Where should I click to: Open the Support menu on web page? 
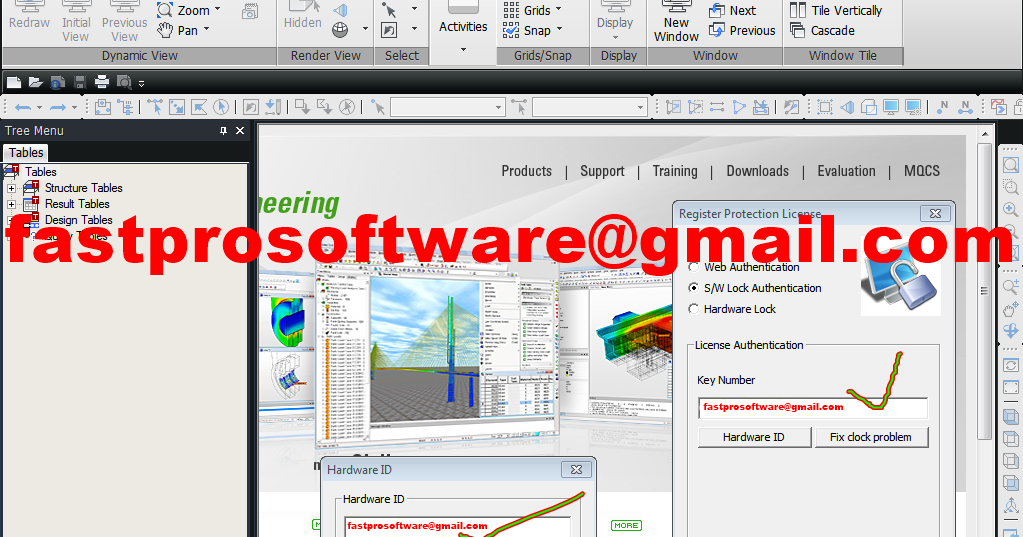(602, 171)
